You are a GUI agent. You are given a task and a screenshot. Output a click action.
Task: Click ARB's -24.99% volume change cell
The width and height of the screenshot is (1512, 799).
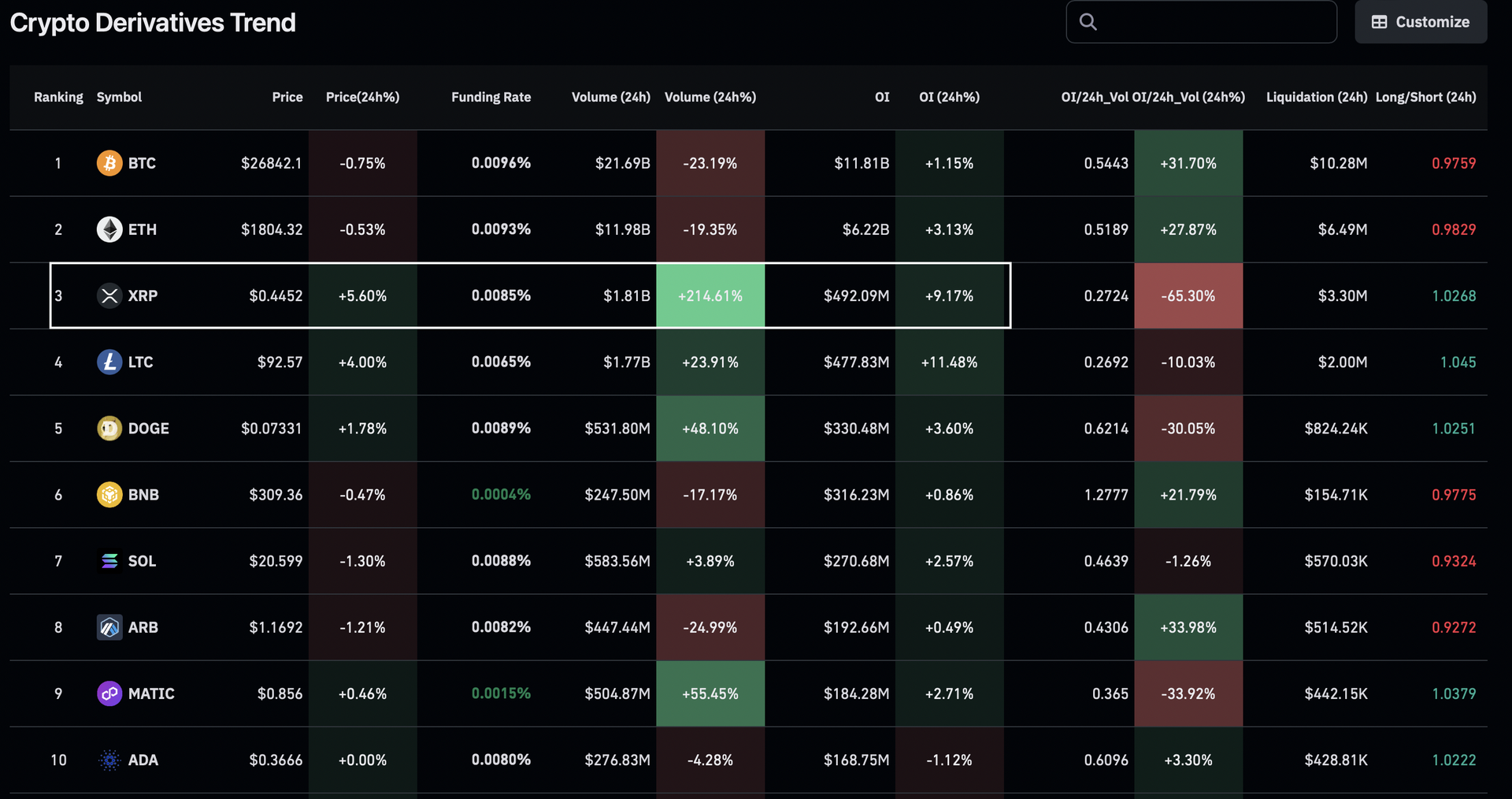tap(710, 627)
